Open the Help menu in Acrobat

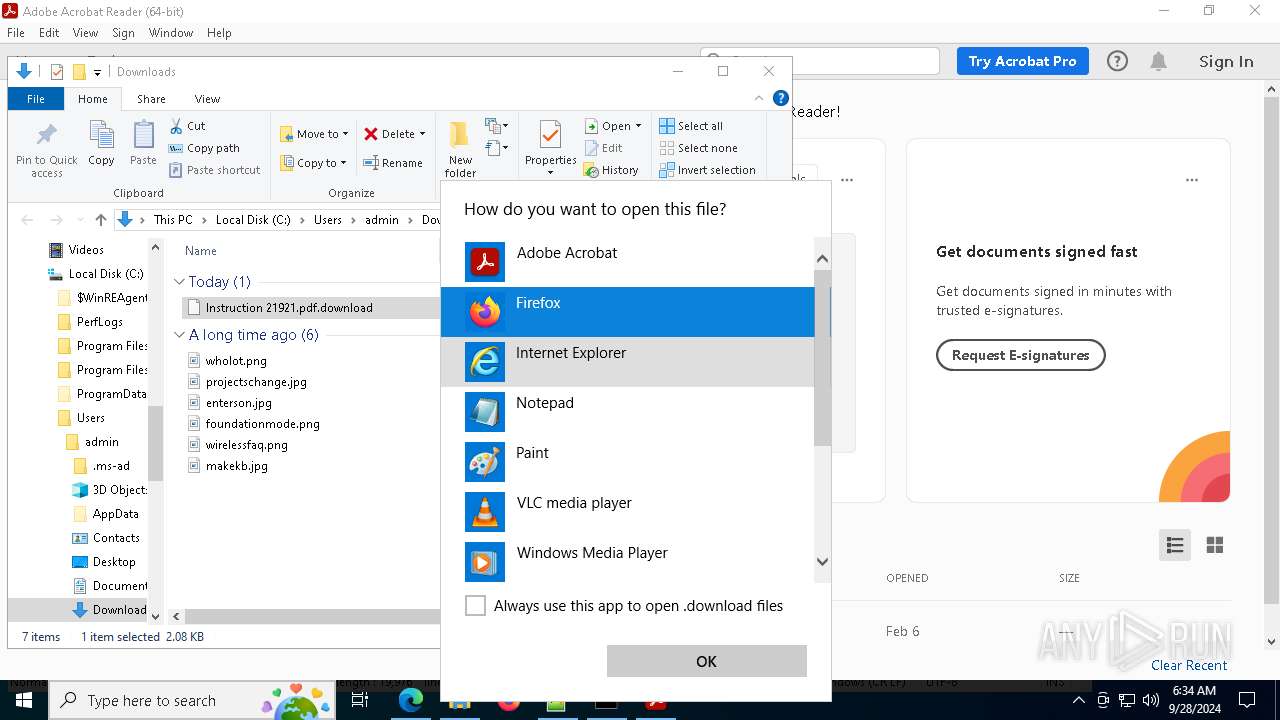click(x=219, y=33)
